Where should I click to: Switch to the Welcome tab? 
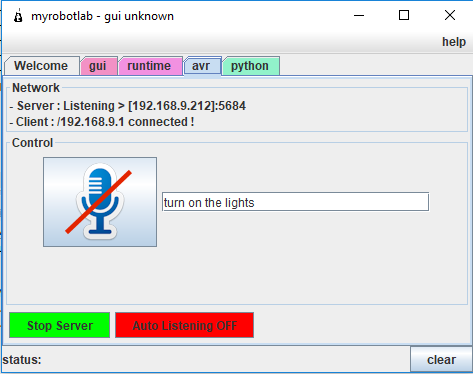[x=42, y=66]
